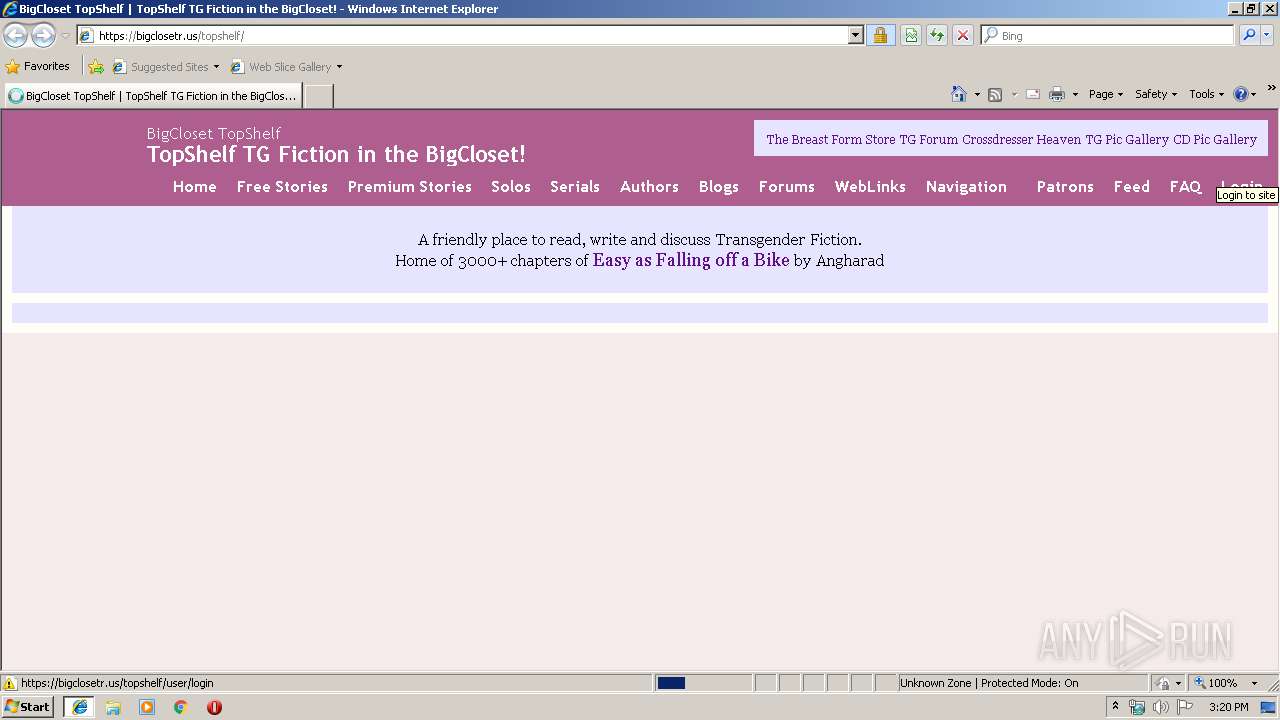1280x720 pixels.
Task: Click Add to Favorites Bar icon
Action: click(x=96, y=67)
